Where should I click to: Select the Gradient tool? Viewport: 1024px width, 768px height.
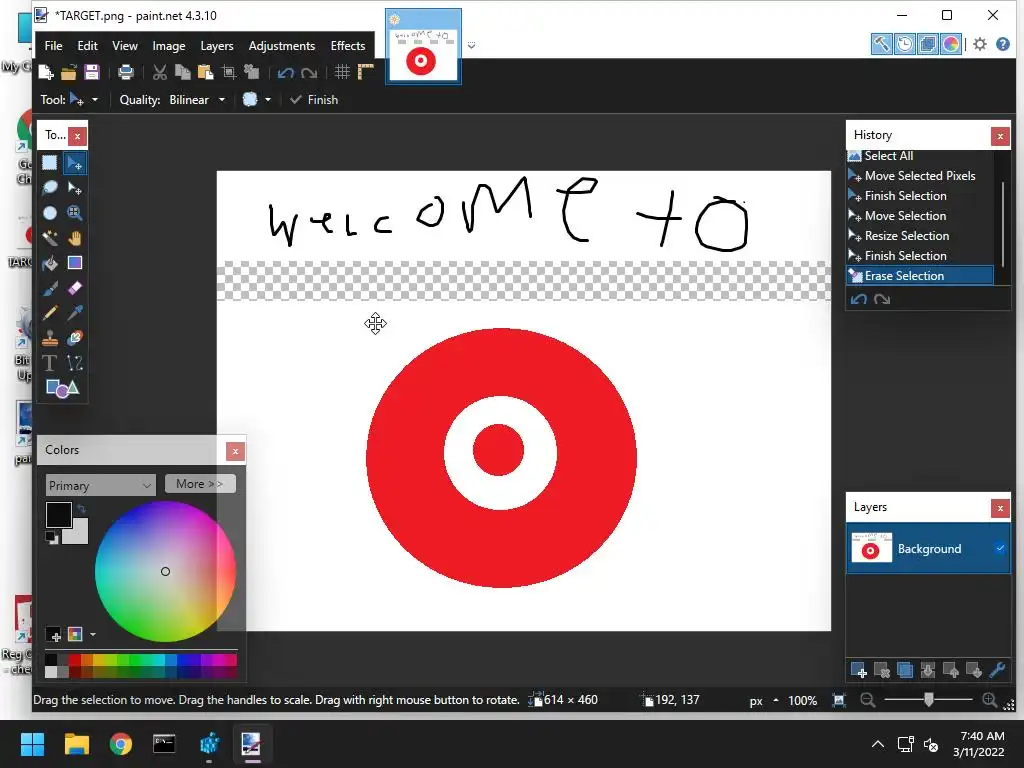click(74, 263)
